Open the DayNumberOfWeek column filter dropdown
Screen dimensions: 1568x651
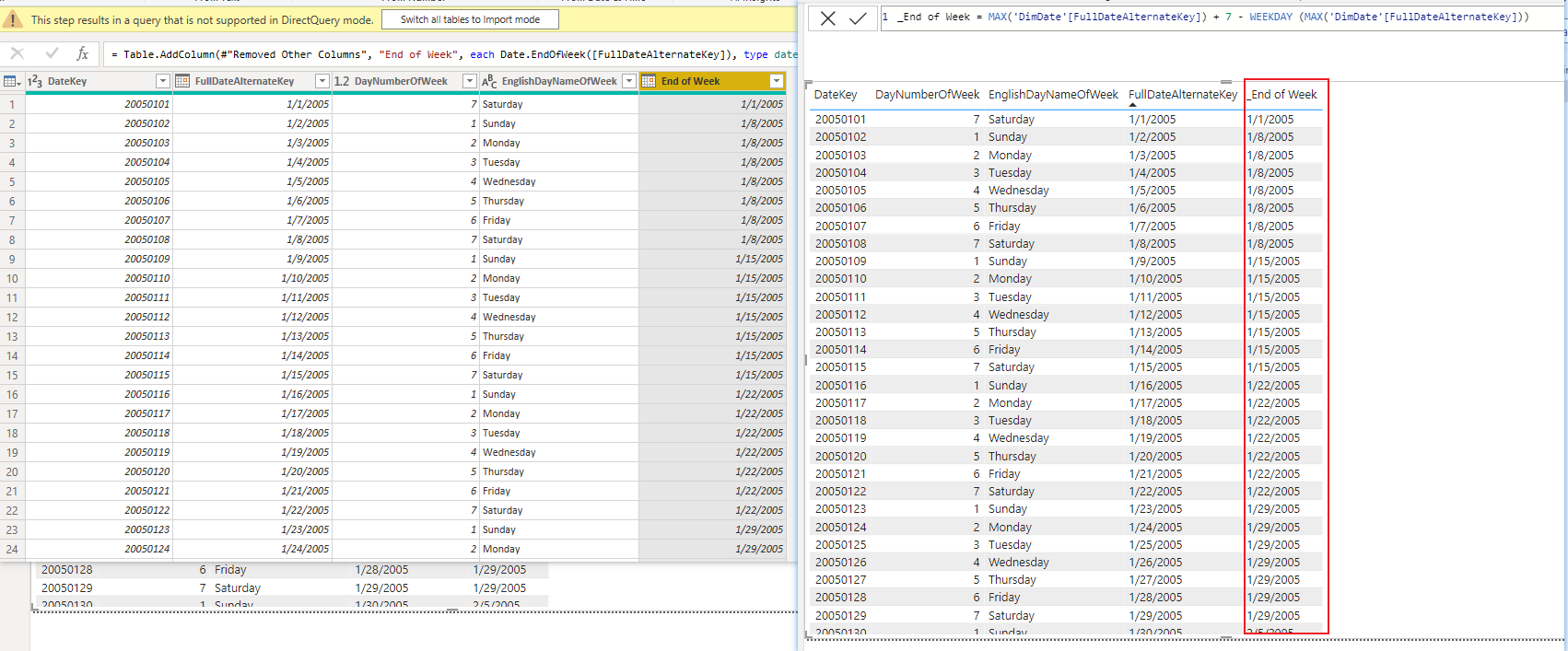[469, 81]
